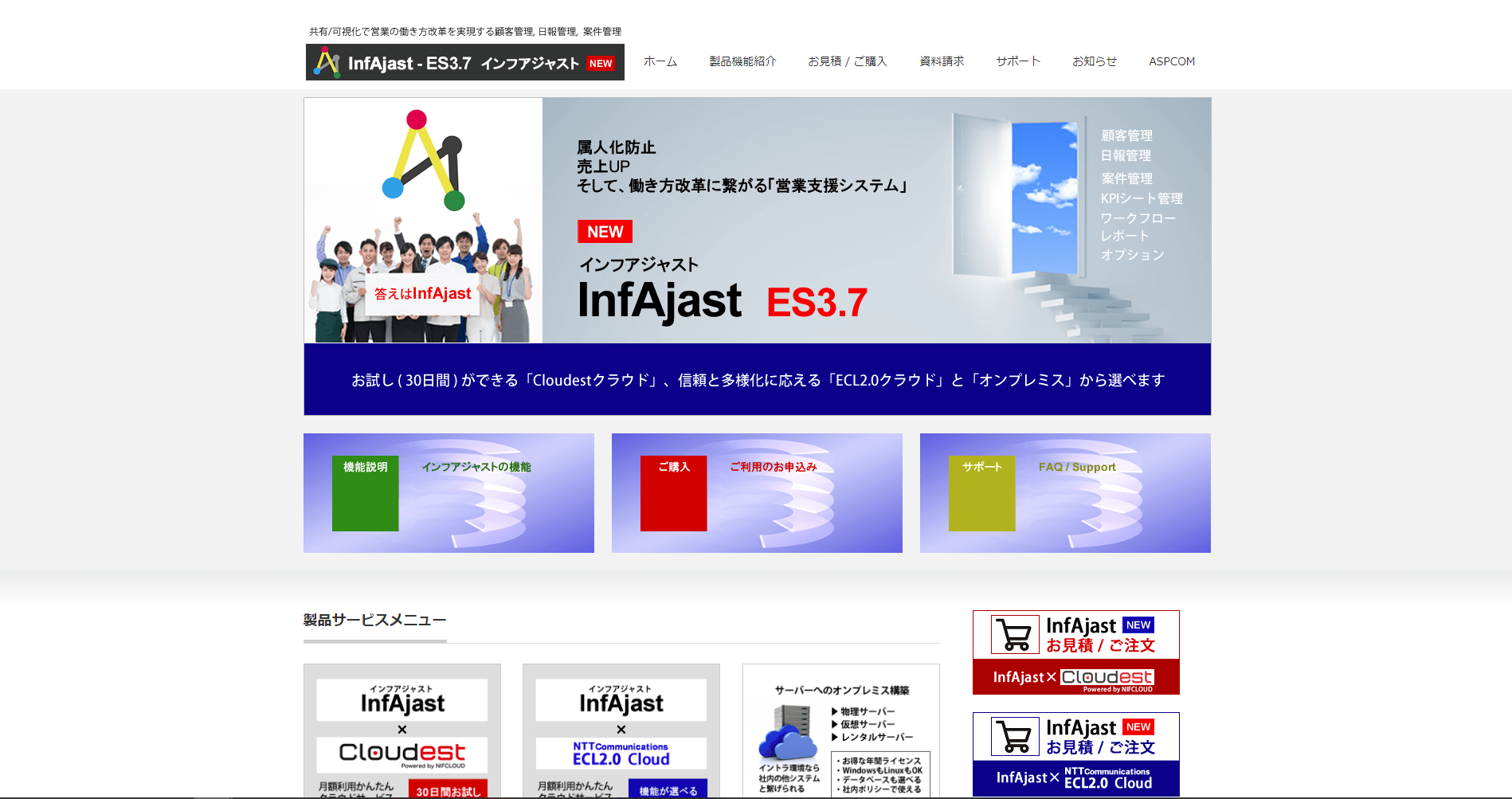Open the InfAjast × Cloudest product card
This screenshot has height=799, width=1512.
click(402, 731)
